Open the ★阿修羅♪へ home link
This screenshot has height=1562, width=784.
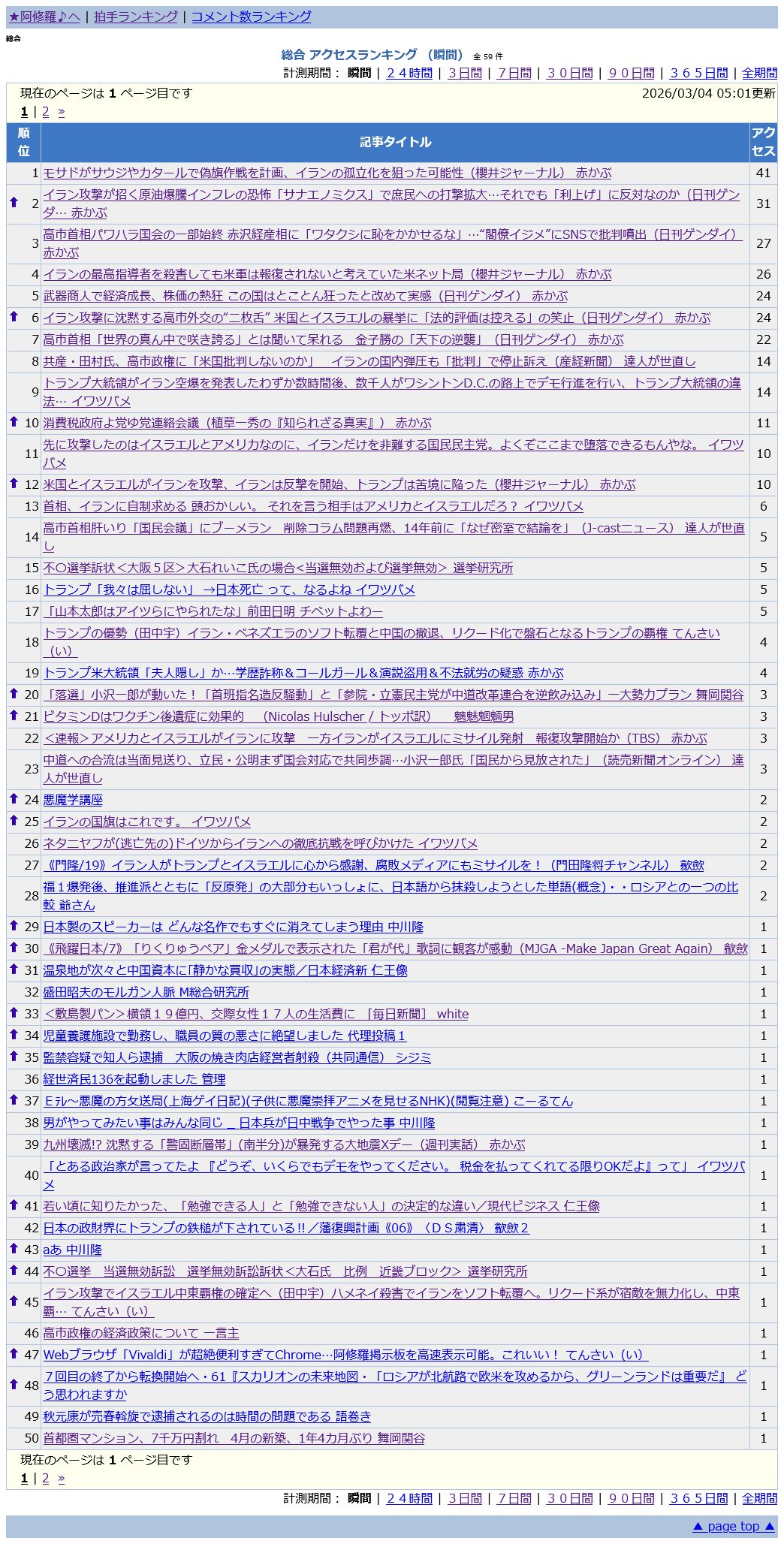[x=44, y=17]
